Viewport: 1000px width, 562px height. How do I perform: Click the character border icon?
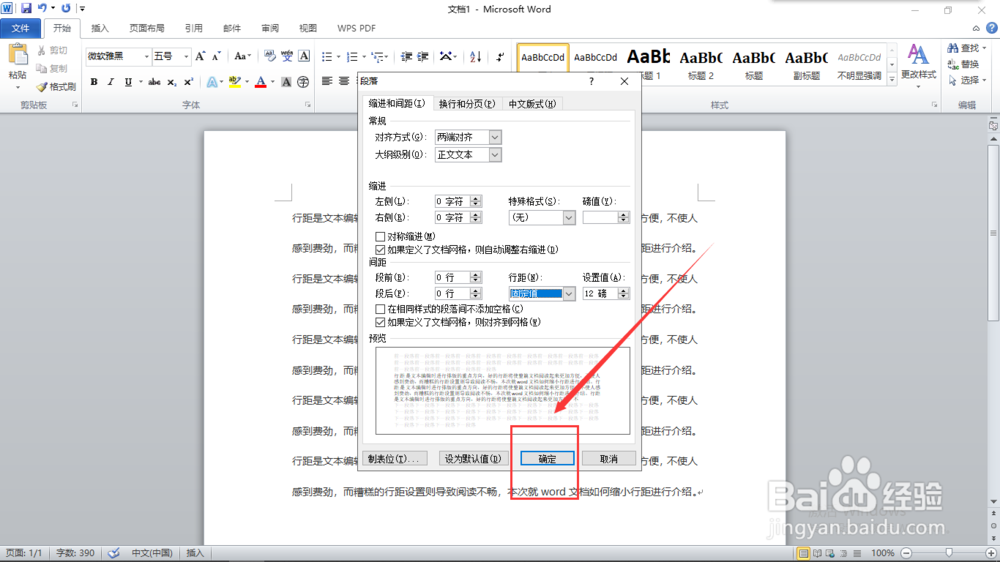[304, 56]
